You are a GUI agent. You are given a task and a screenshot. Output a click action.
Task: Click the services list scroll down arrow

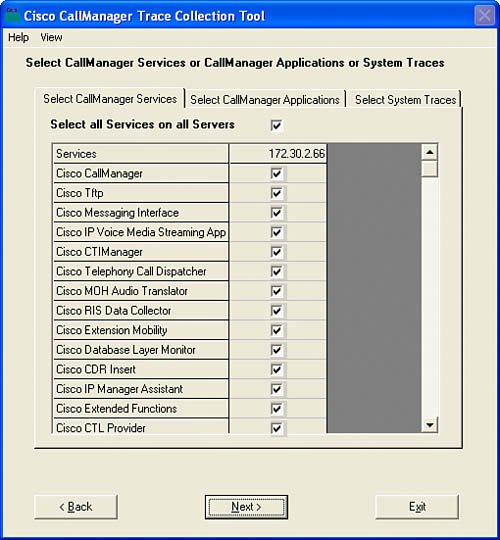point(429,425)
